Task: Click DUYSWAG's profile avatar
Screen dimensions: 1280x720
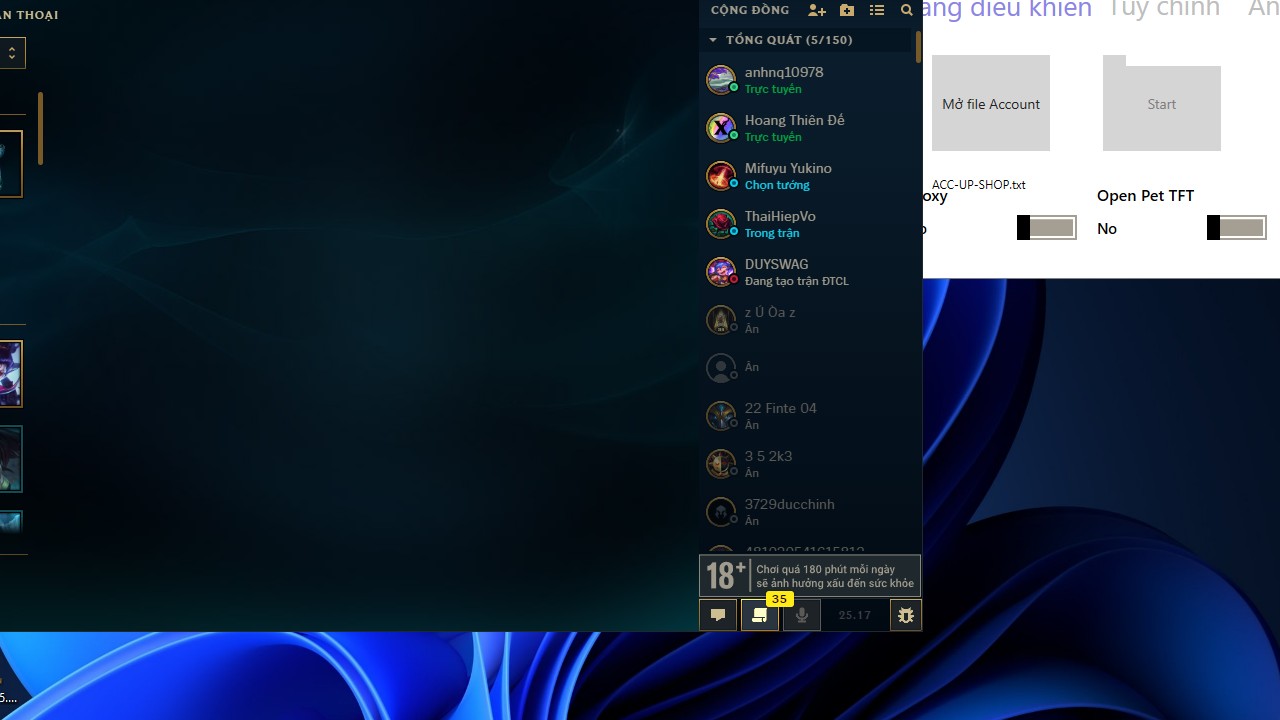Action: [721, 271]
